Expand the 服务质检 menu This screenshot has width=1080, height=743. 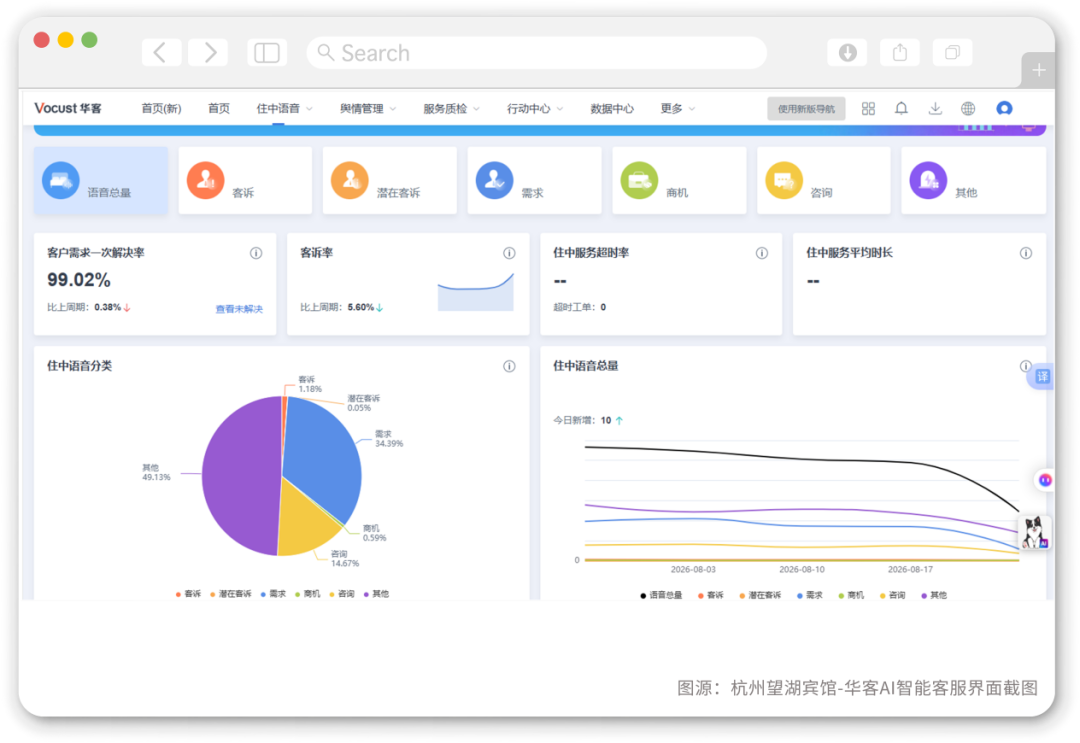pos(451,108)
